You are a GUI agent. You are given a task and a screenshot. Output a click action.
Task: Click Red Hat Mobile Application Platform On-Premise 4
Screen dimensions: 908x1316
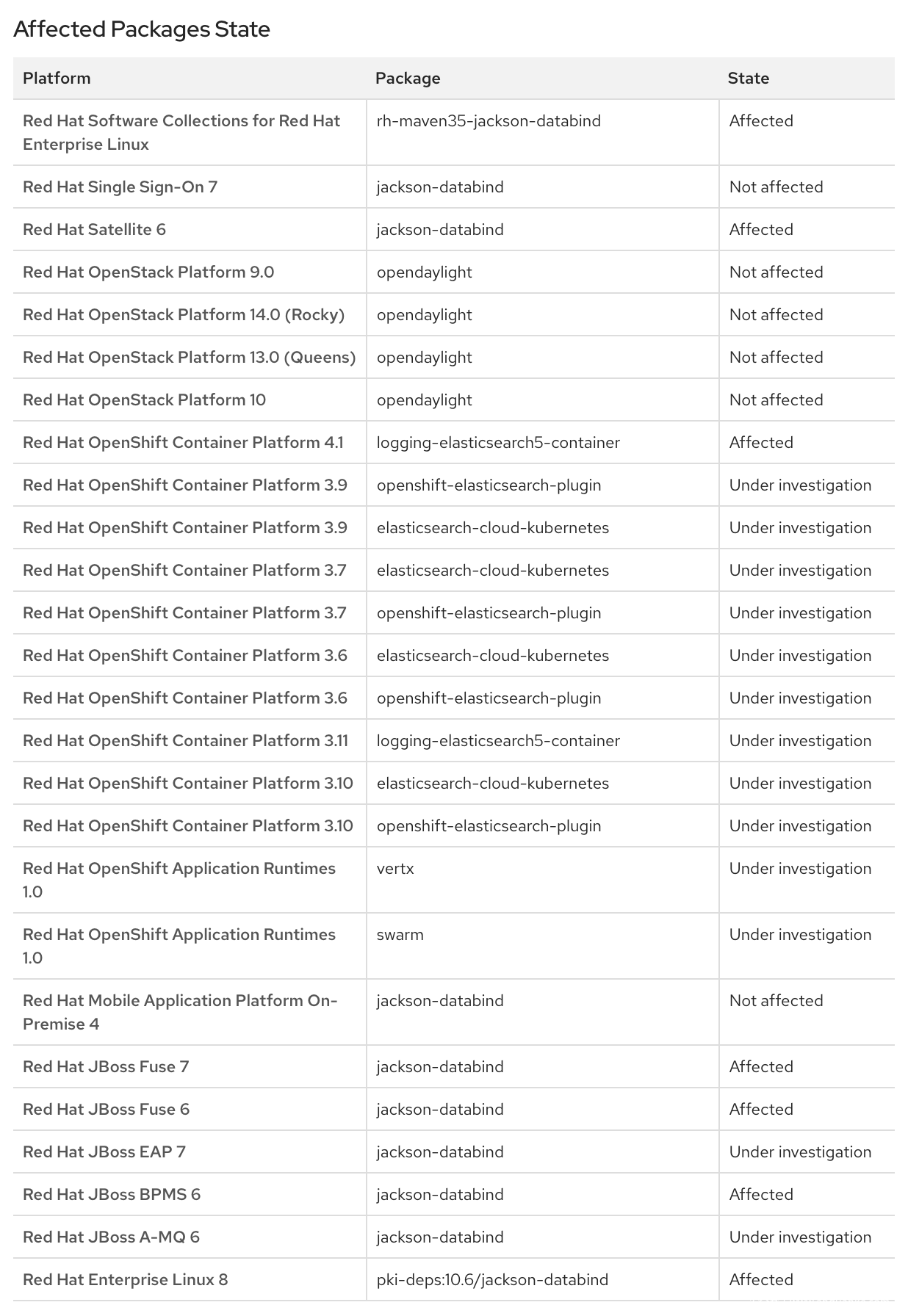pos(180,1012)
